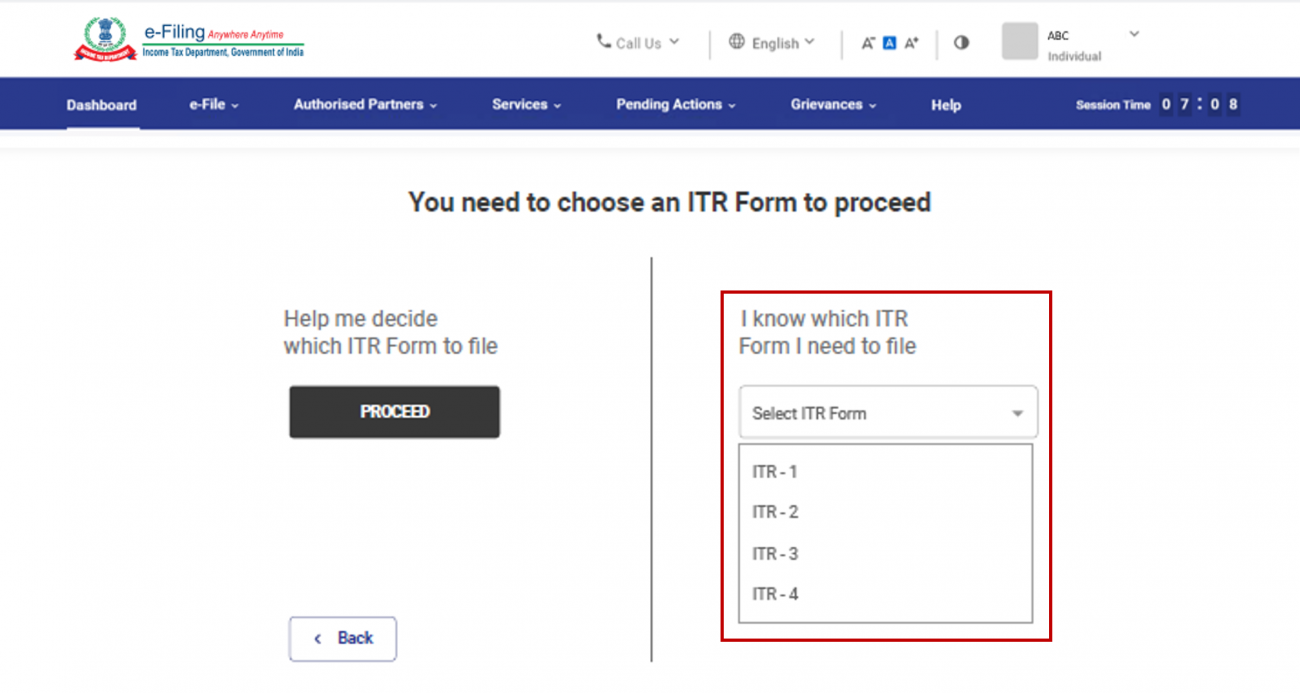Choose ITR - 3 in the form list

tap(774, 553)
